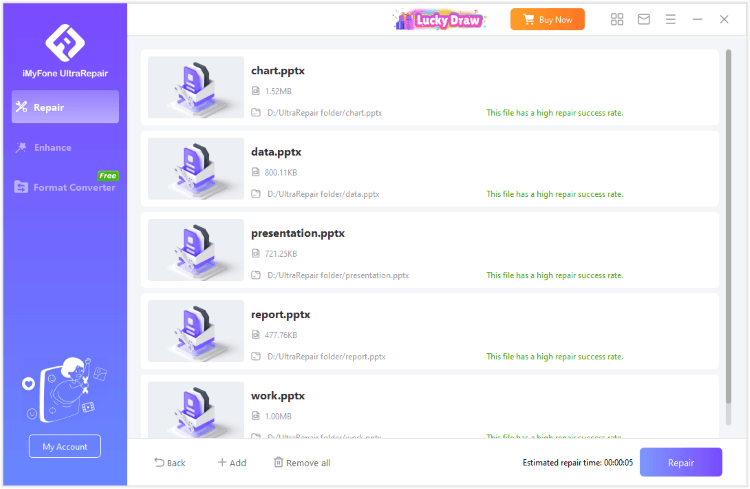Click the My Account button
750x489 pixels.
pos(65,446)
